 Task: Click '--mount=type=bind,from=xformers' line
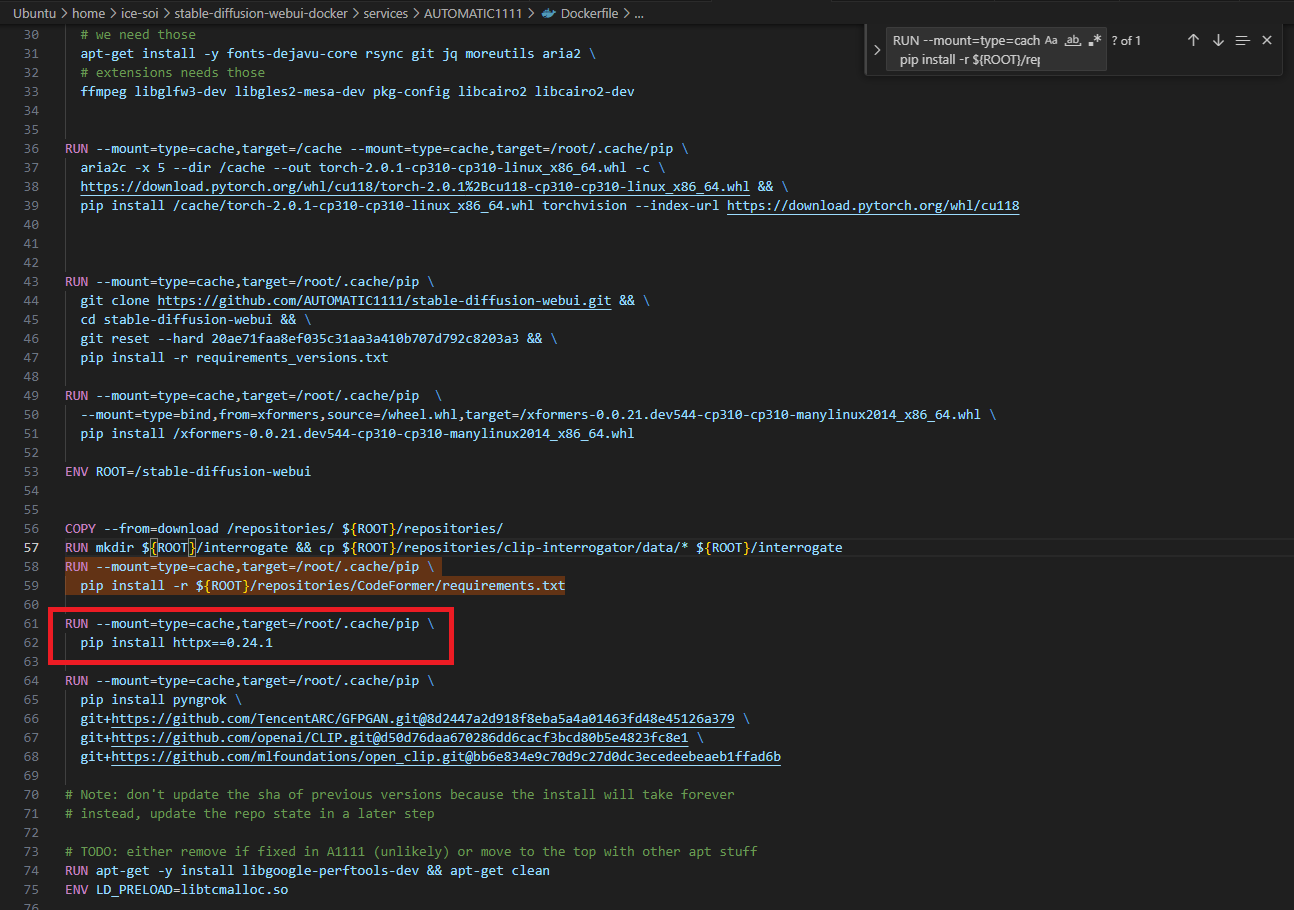(x=538, y=415)
